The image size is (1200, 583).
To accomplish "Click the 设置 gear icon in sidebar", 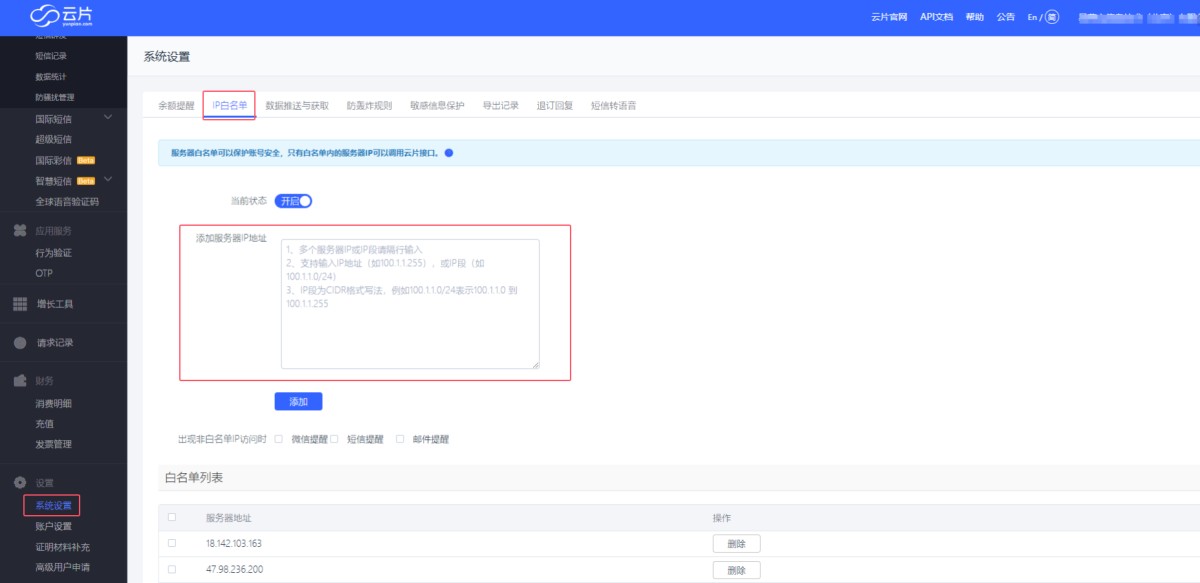I will (x=19, y=483).
